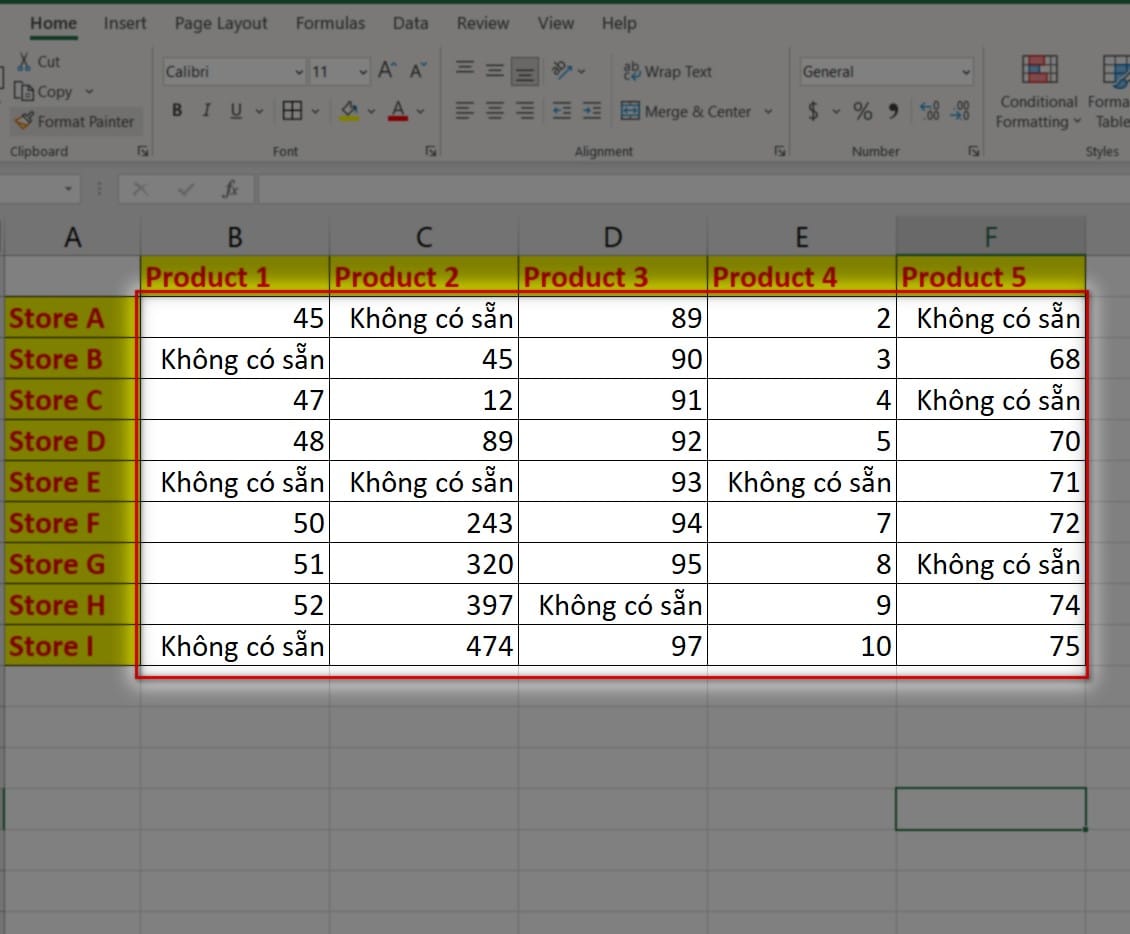Screen dimensions: 1130x934
Task: Toggle Bold formatting
Action: [x=177, y=111]
